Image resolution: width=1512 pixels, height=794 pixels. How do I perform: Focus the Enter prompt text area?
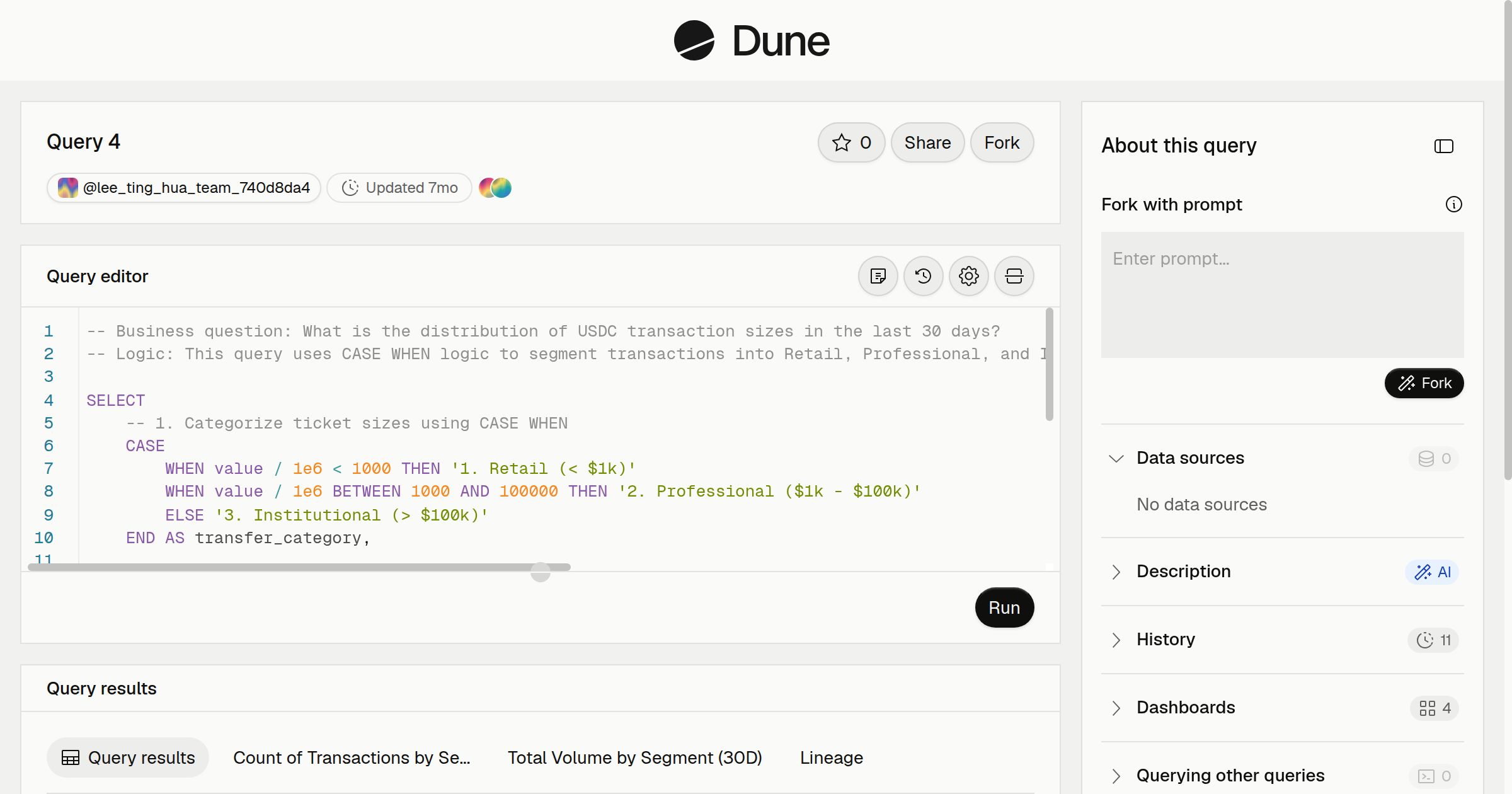tap(1282, 295)
